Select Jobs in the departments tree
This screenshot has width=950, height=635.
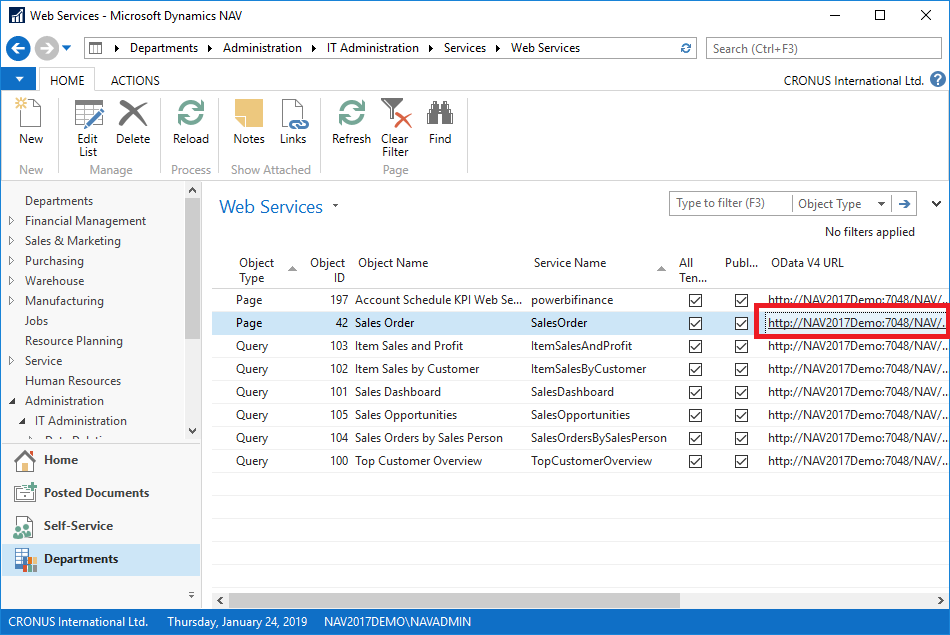coord(36,321)
